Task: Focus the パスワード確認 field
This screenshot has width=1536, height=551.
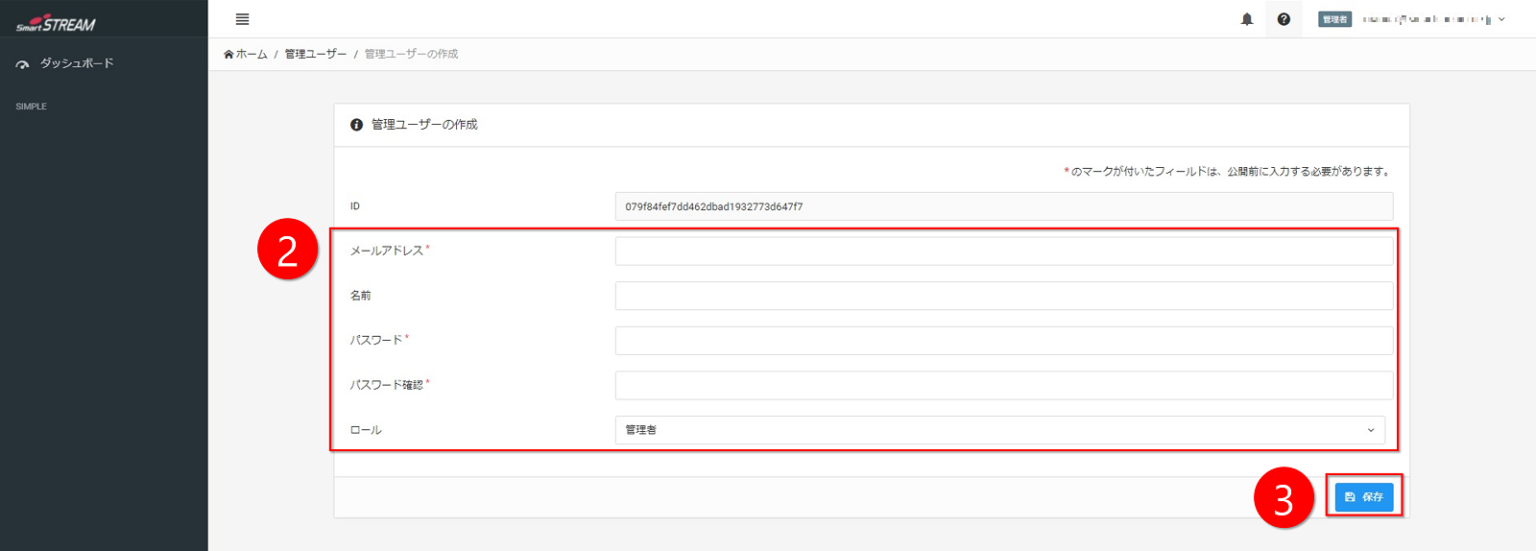Action: [1003, 385]
